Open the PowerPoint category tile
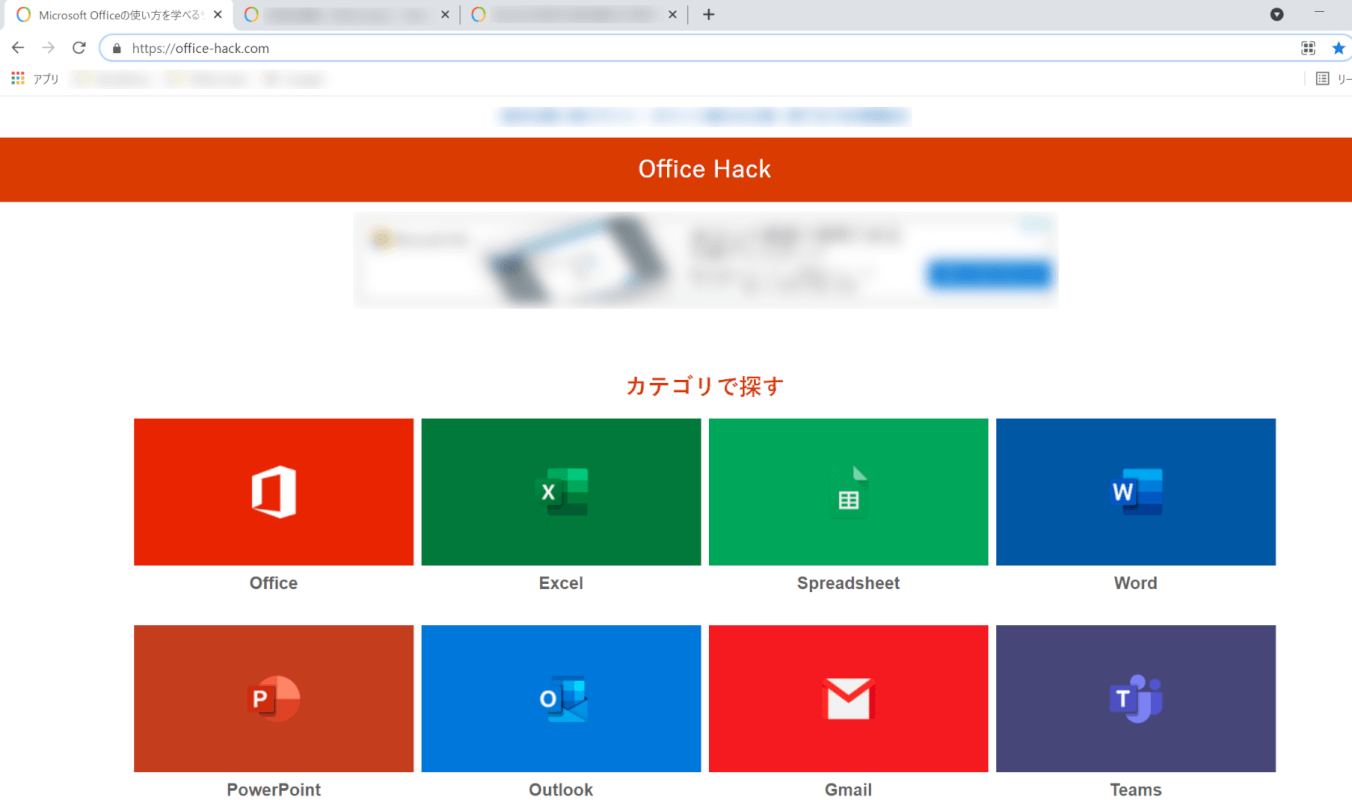Screen dimensions: 1352x800 point(274,698)
